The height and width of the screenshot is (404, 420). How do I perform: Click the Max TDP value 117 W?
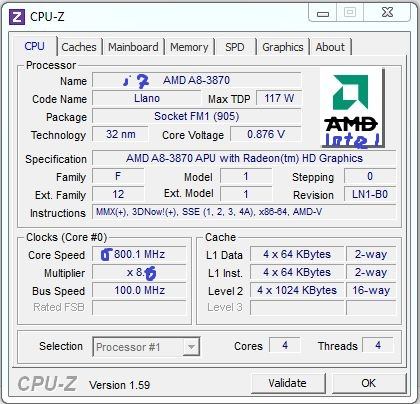(x=279, y=98)
